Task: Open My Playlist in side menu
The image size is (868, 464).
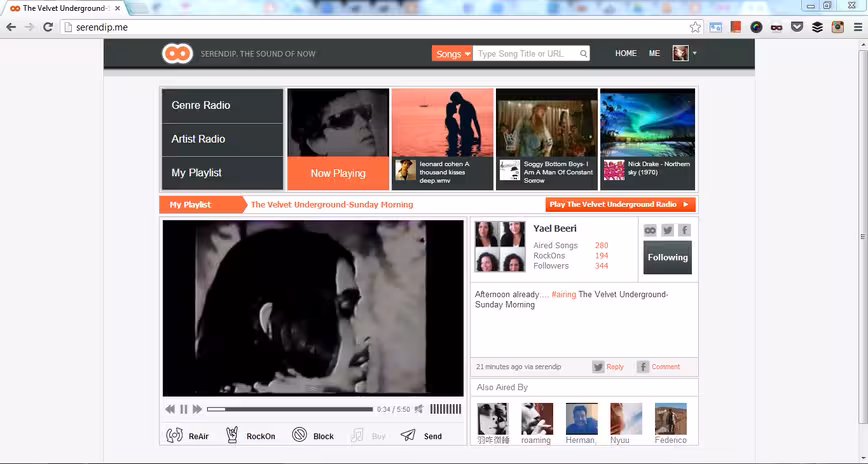Action: click(x=223, y=173)
